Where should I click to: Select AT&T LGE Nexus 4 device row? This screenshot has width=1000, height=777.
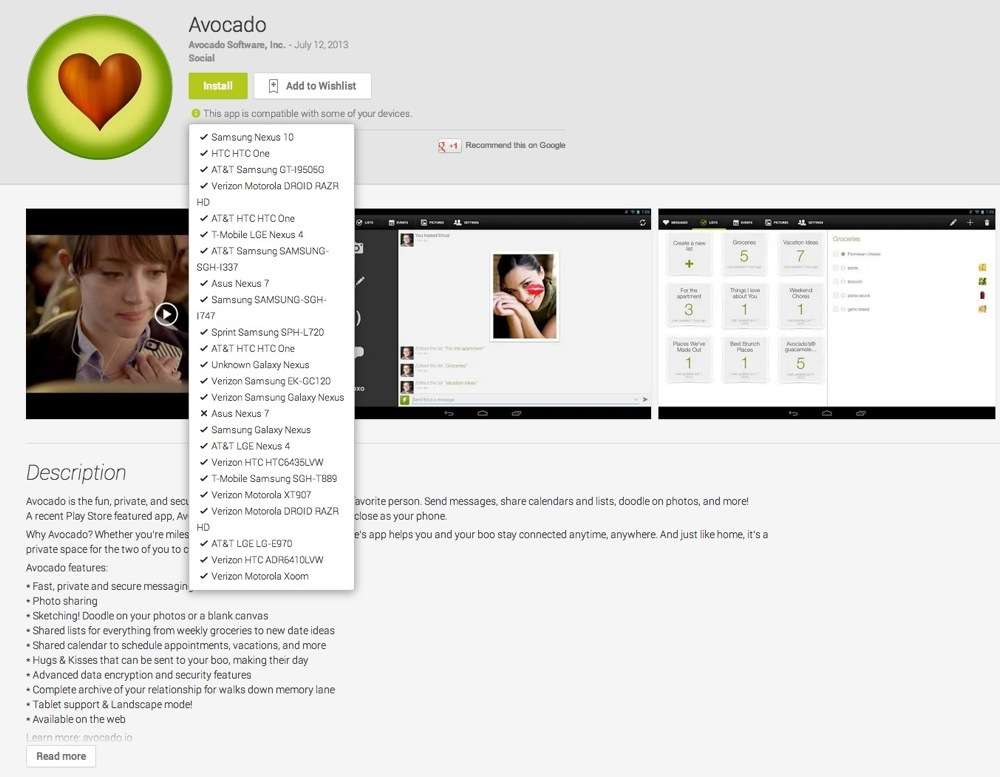click(245, 446)
